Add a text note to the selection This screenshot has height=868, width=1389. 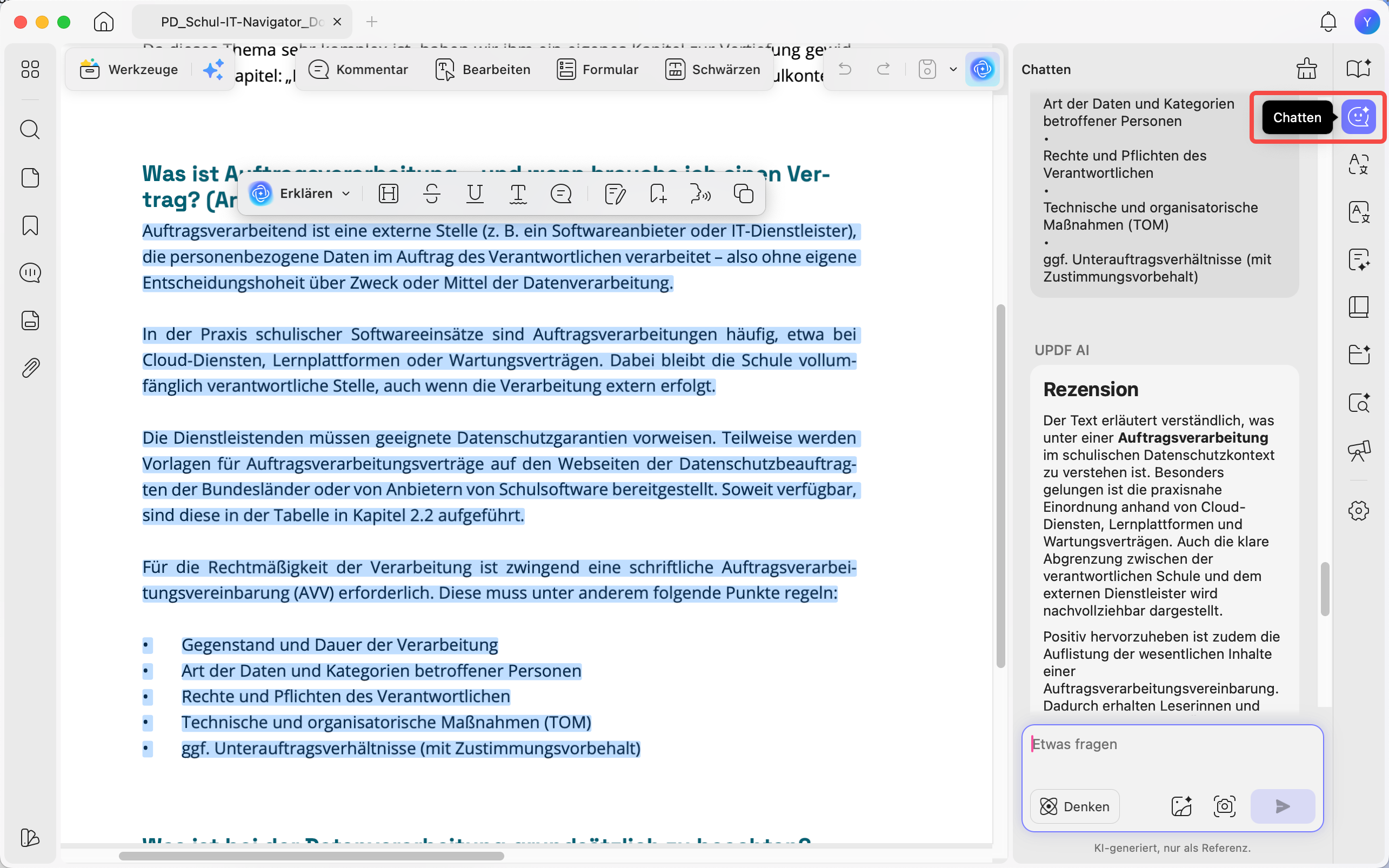point(615,194)
